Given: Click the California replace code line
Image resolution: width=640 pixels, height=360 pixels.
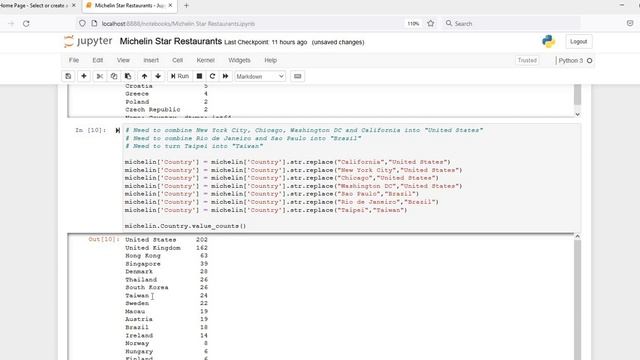Looking at the screenshot, I should (x=288, y=162).
